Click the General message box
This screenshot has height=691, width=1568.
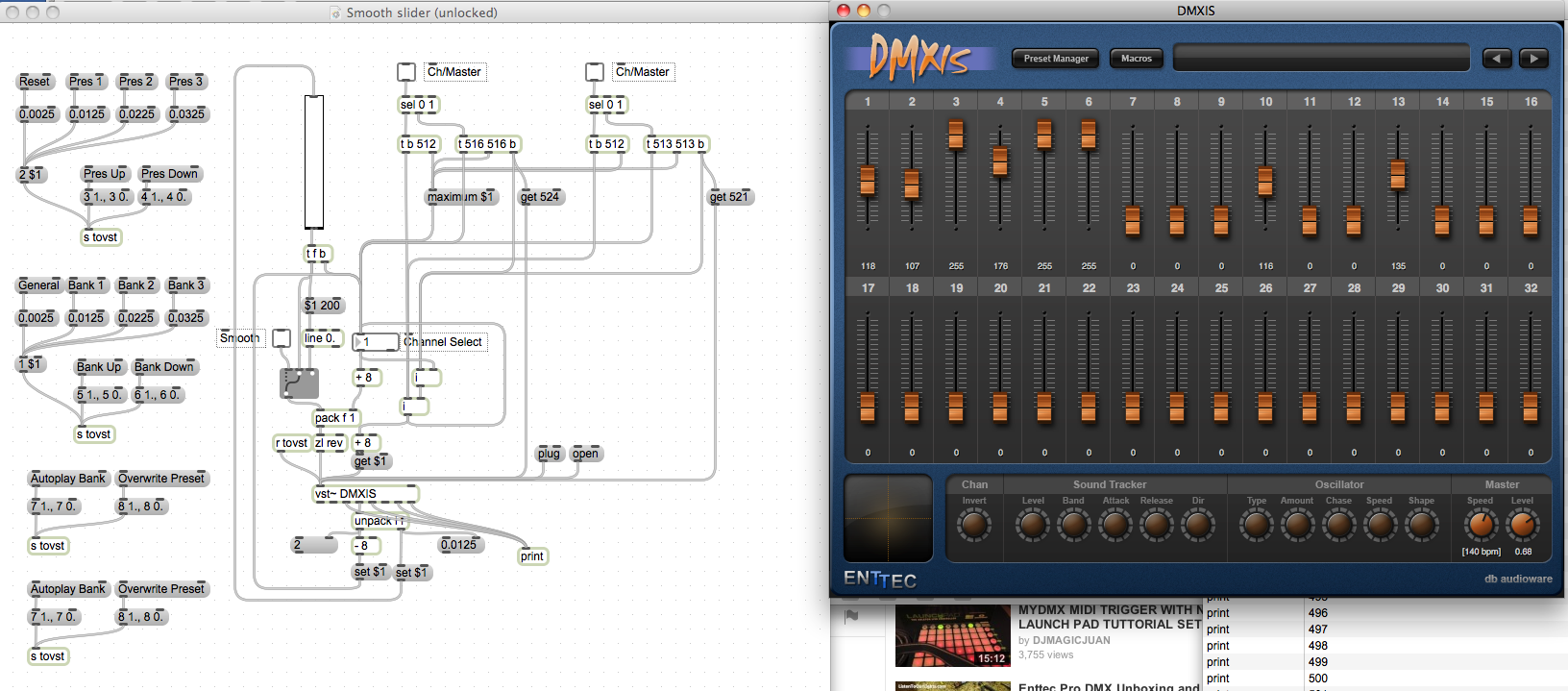38,285
